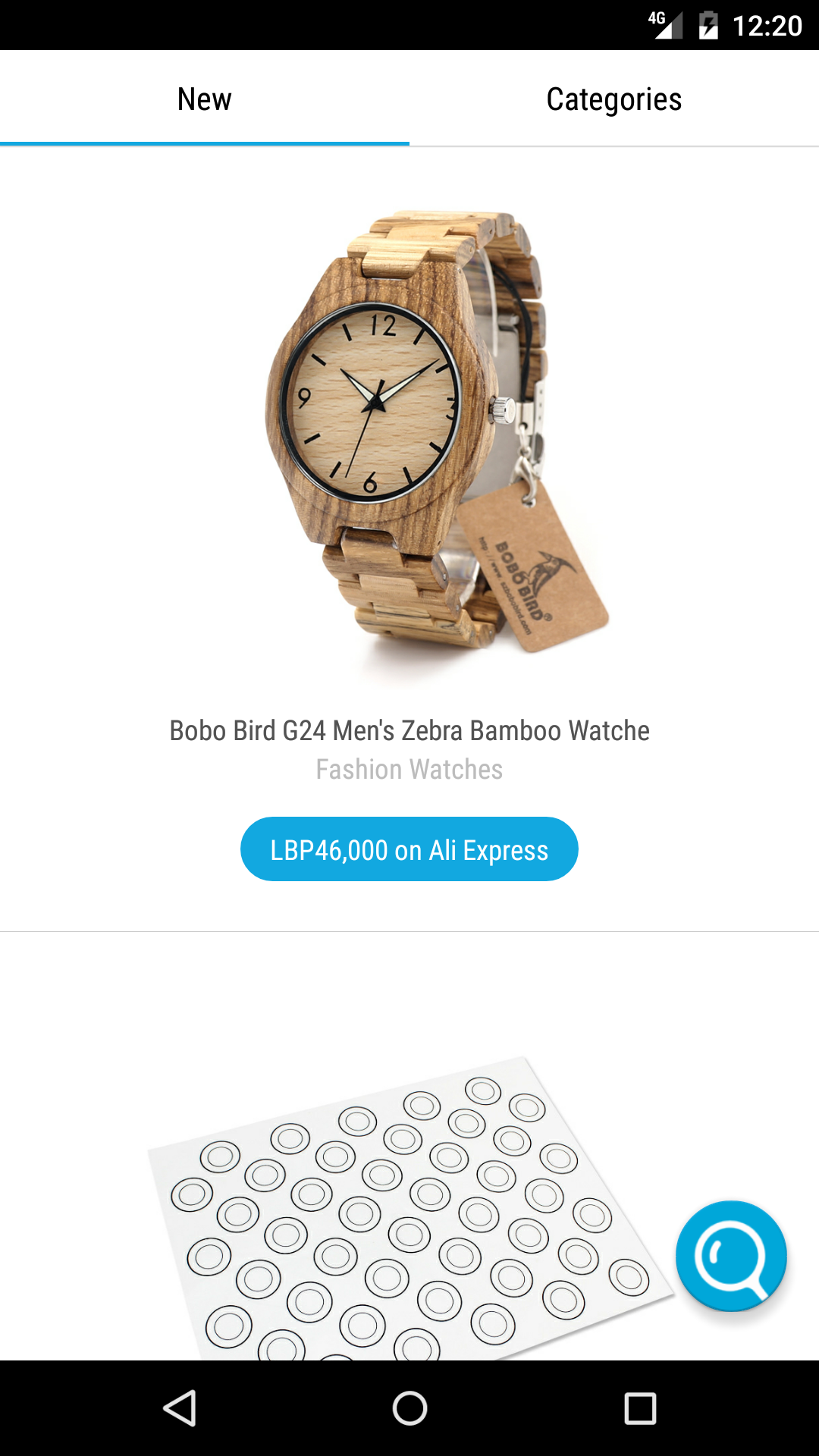Screen dimensions: 819x1456
Task: Open Bobo Bird G24 Men's Zebra Bamboo title
Action: (409, 730)
